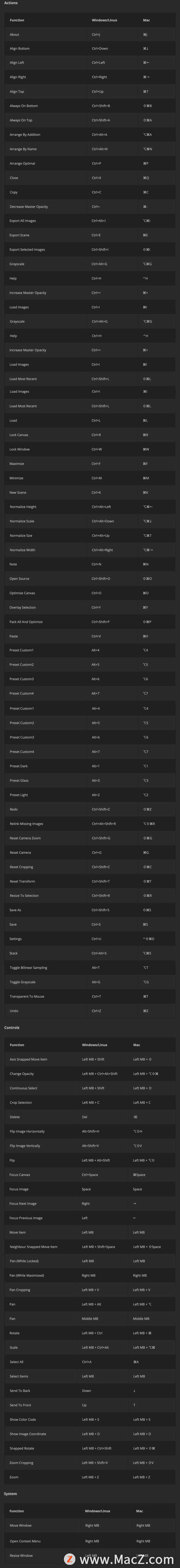Click the Toggle Bilinear Sampling row
Image resolution: width=180 pixels, height=1568 pixels.
point(90,968)
